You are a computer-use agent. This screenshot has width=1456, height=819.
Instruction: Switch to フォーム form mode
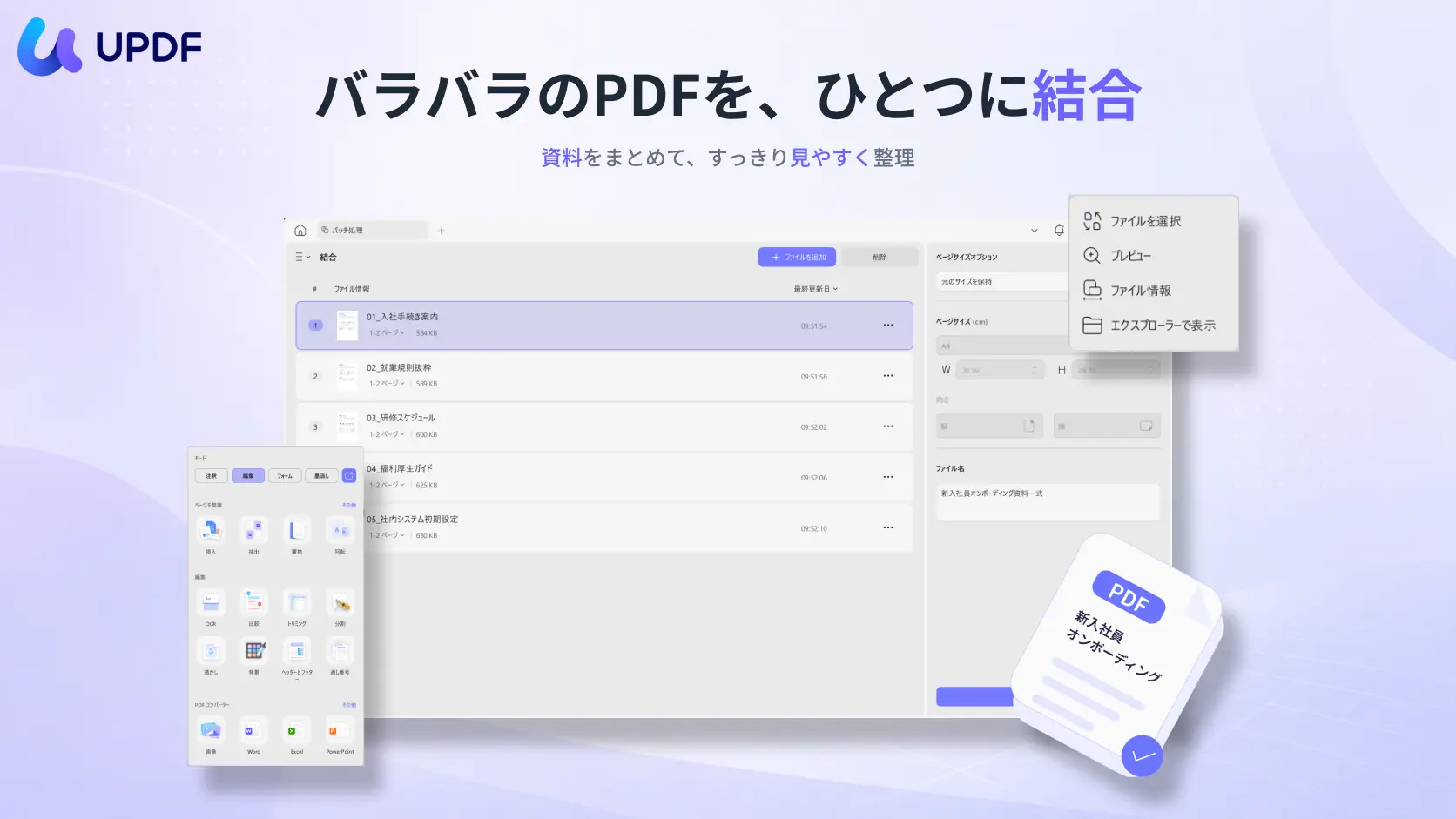(285, 476)
